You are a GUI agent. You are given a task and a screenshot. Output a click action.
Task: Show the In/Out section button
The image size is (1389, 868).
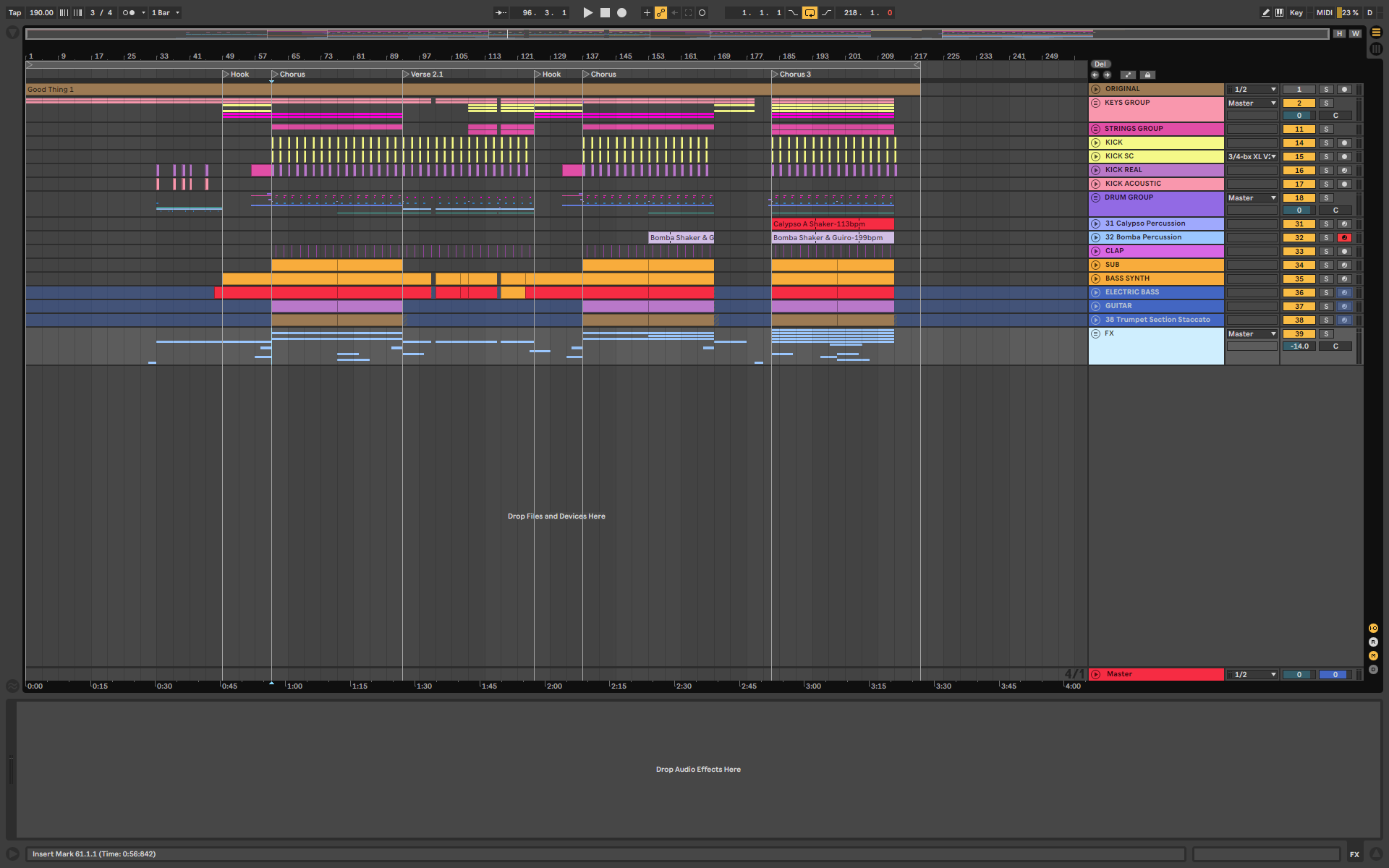tap(1373, 628)
